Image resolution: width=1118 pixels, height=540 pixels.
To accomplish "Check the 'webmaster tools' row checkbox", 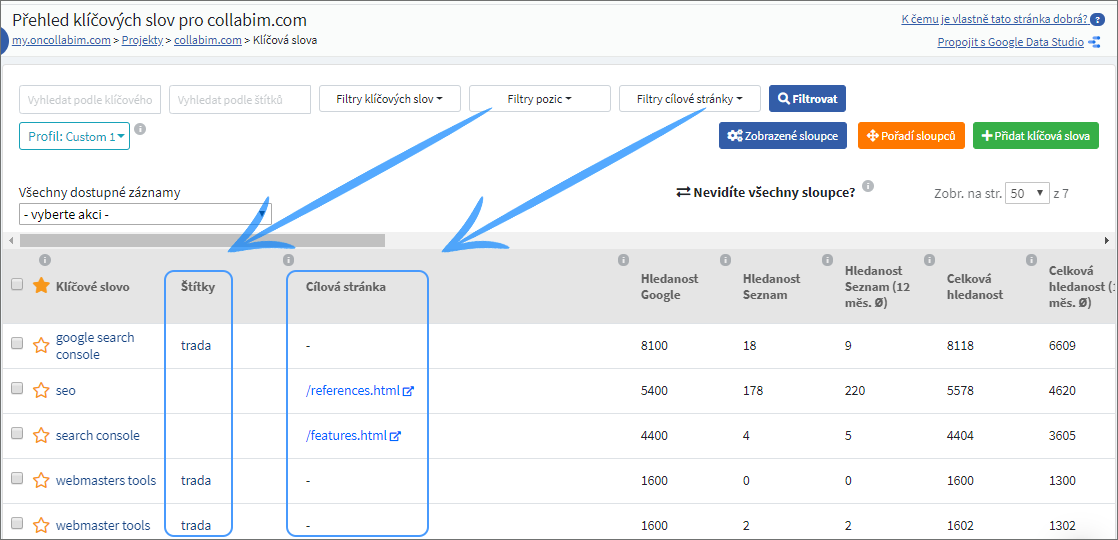I will [x=17, y=523].
